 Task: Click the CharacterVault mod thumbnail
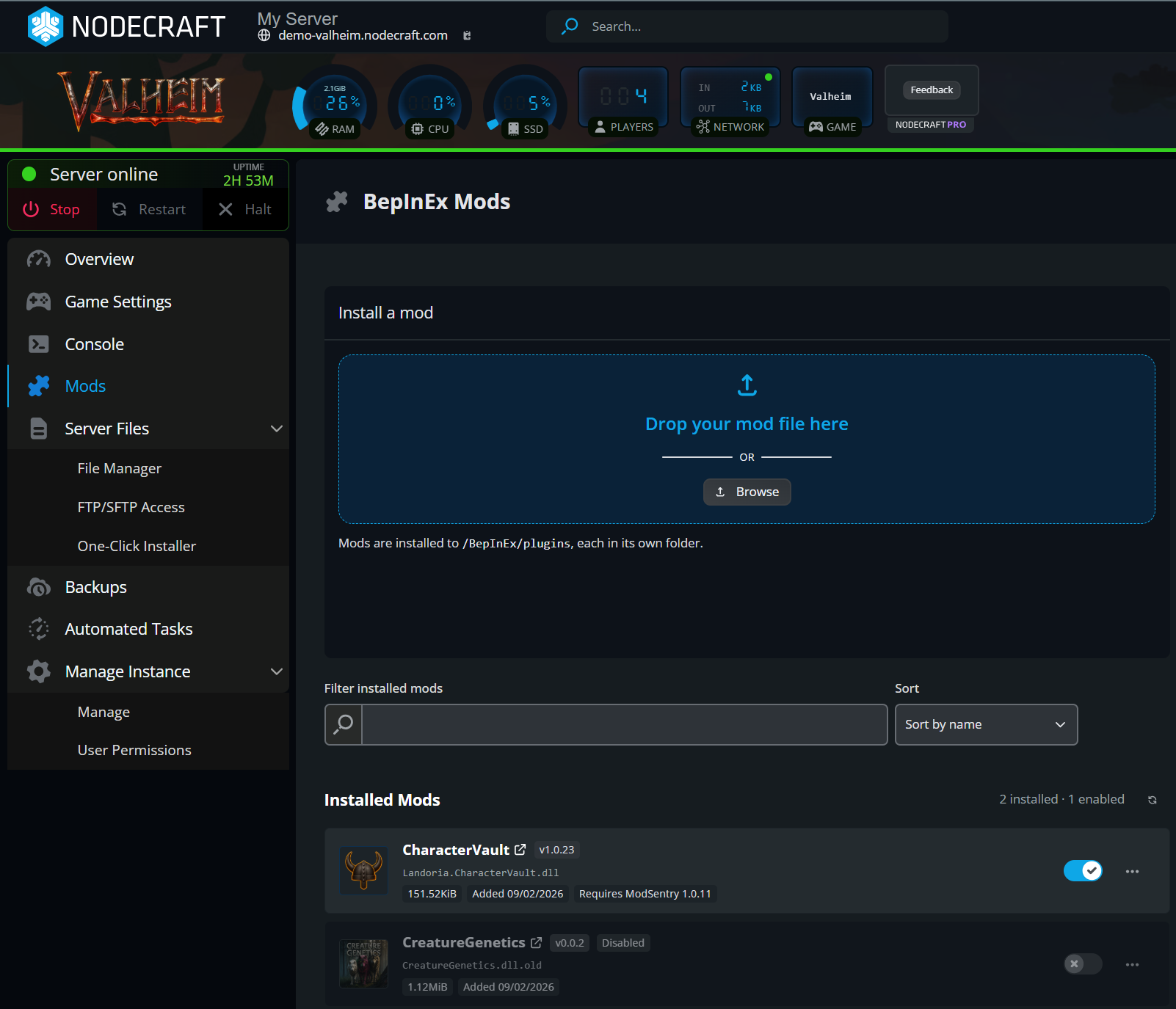coord(363,870)
